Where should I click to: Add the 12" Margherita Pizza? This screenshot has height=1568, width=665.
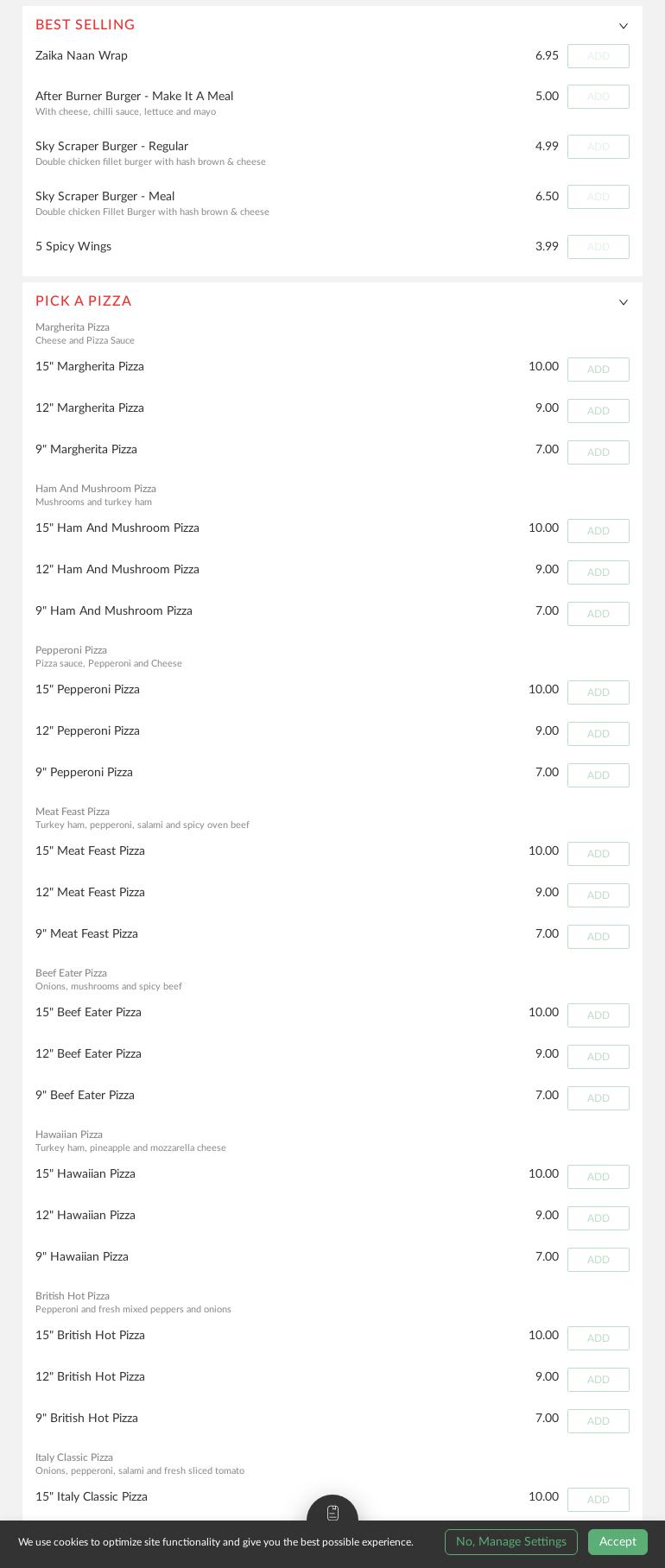pos(598,410)
